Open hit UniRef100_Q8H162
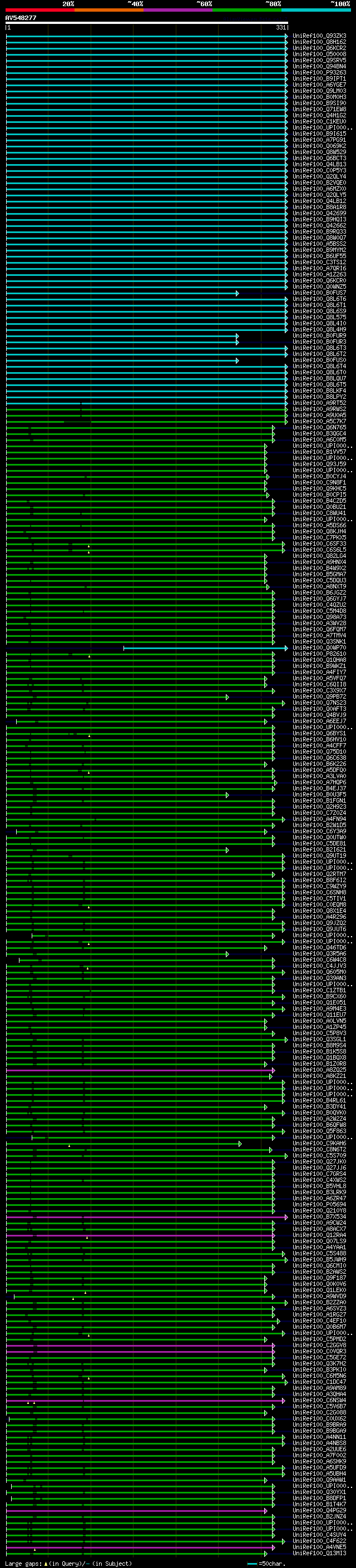The height and width of the screenshot is (1568, 356). pyautogui.click(x=319, y=42)
